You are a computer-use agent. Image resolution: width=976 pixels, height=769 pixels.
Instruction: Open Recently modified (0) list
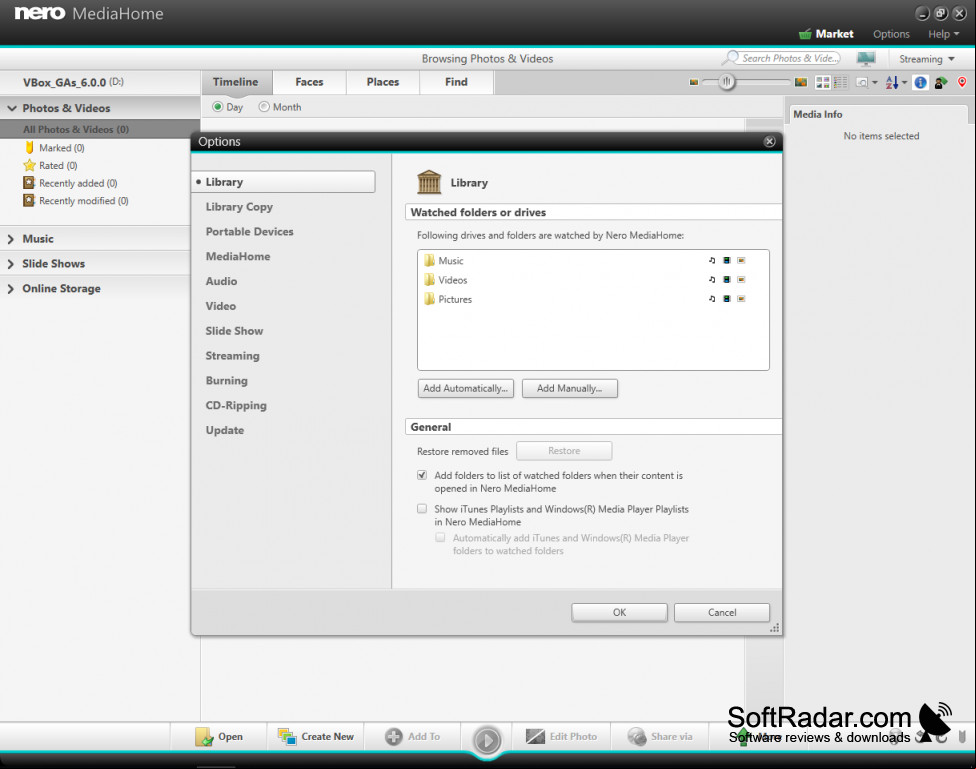[x=76, y=201]
